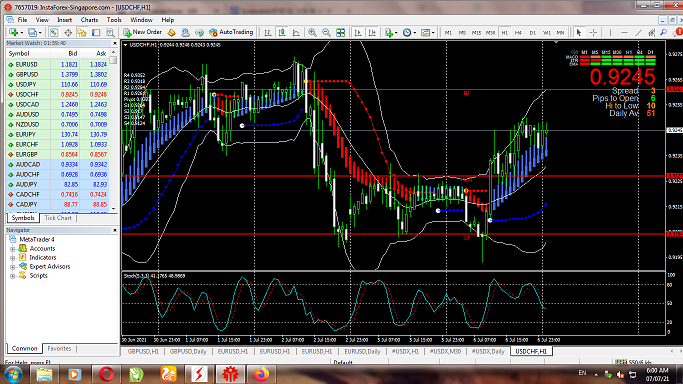Switch to candlestick chart display icon
The image size is (683, 384).
[282, 32]
